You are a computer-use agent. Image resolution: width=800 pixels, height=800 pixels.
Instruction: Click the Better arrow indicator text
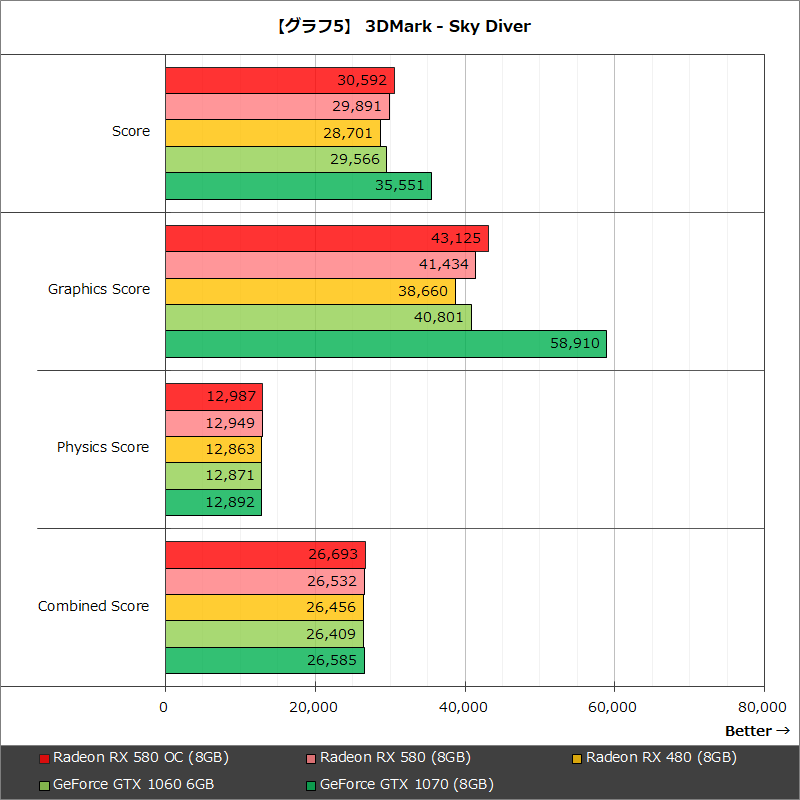tap(758, 731)
